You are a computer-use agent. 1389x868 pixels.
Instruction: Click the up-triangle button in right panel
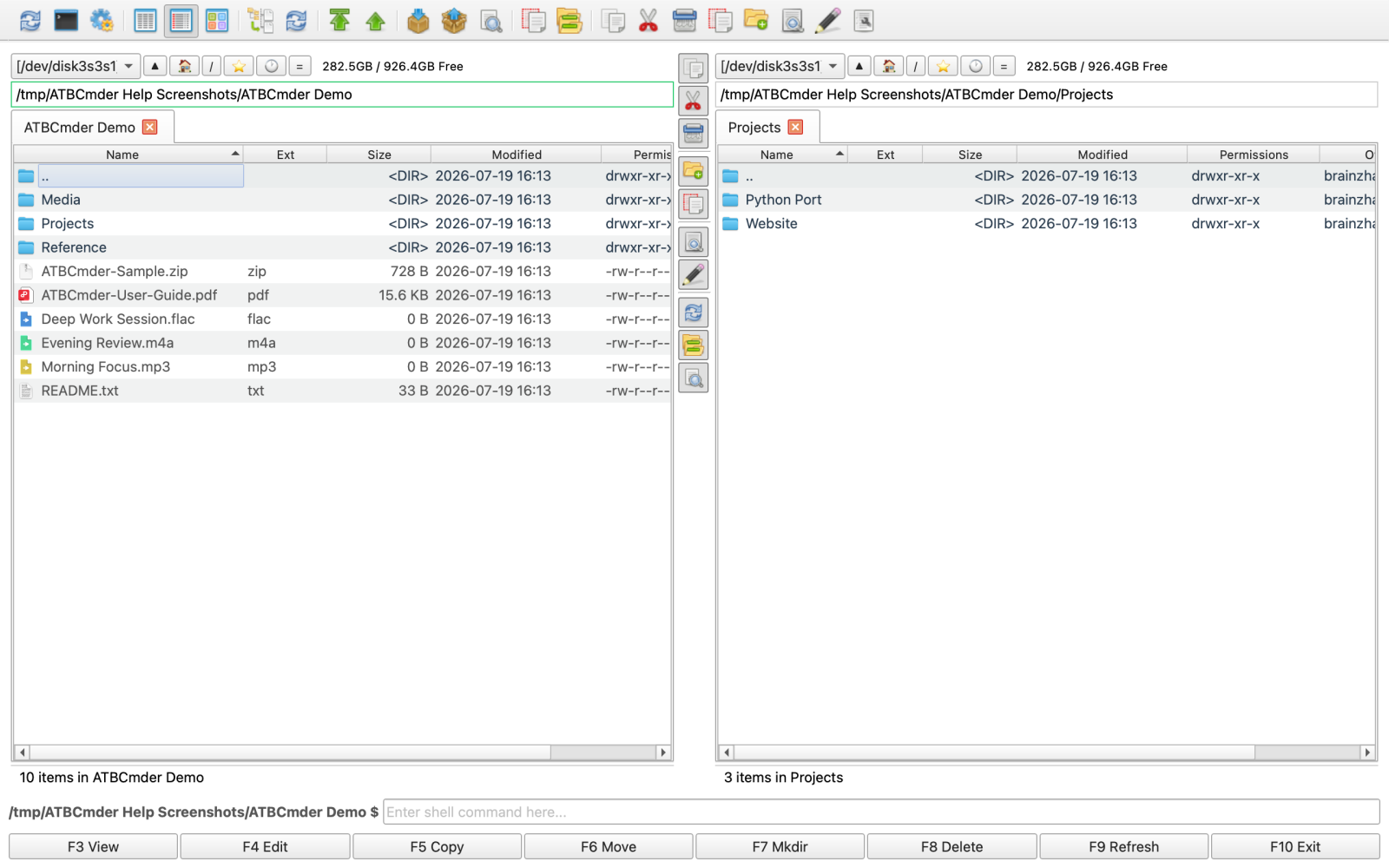(x=859, y=66)
